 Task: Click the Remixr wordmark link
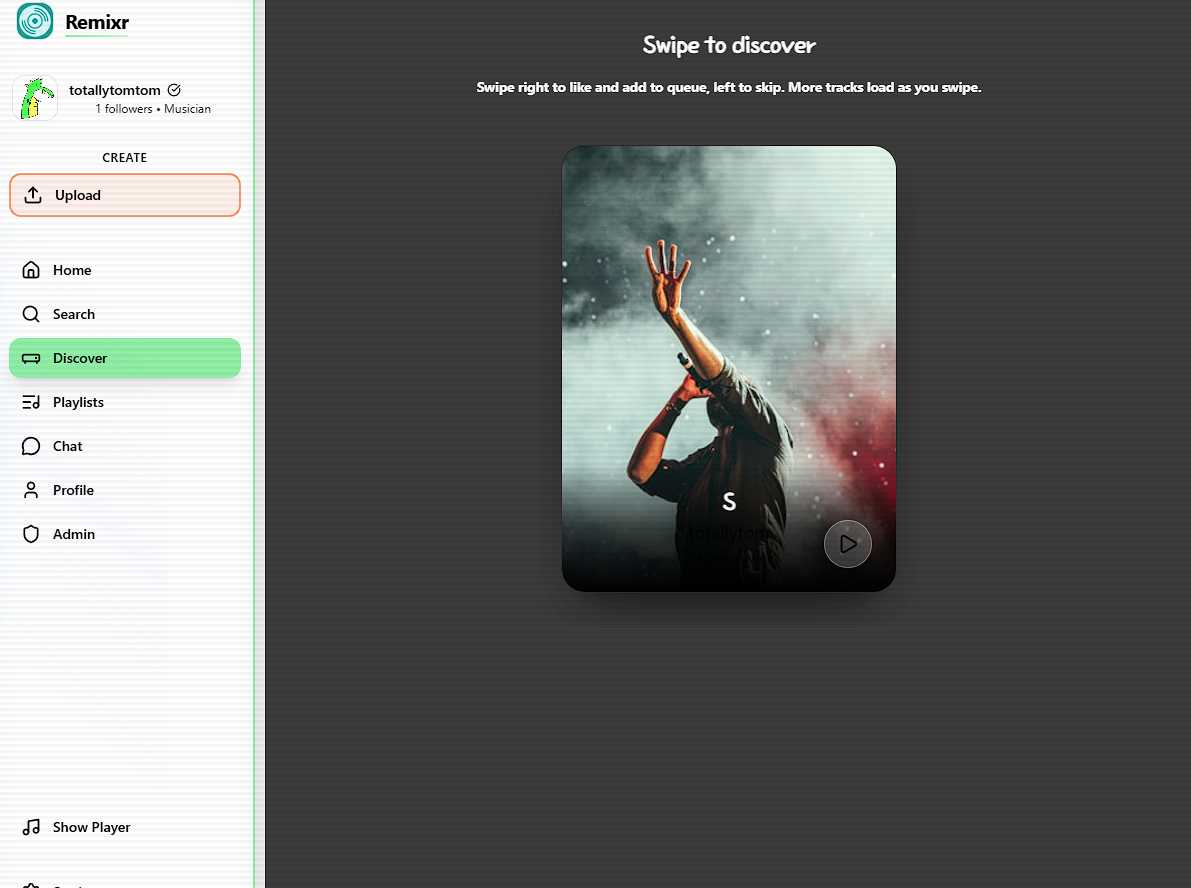tap(96, 20)
